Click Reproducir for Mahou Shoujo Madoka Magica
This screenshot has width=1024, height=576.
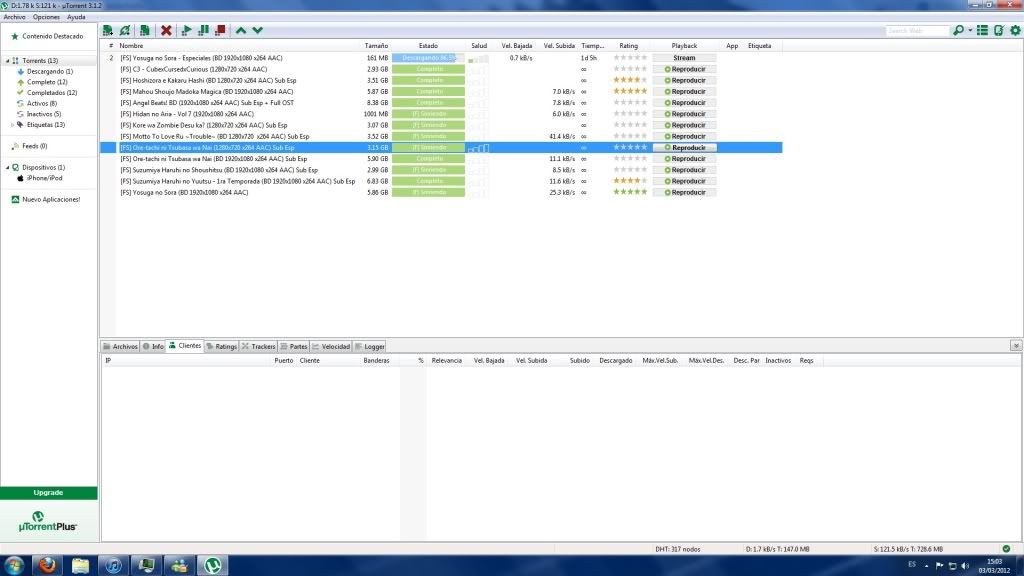pos(684,91)
